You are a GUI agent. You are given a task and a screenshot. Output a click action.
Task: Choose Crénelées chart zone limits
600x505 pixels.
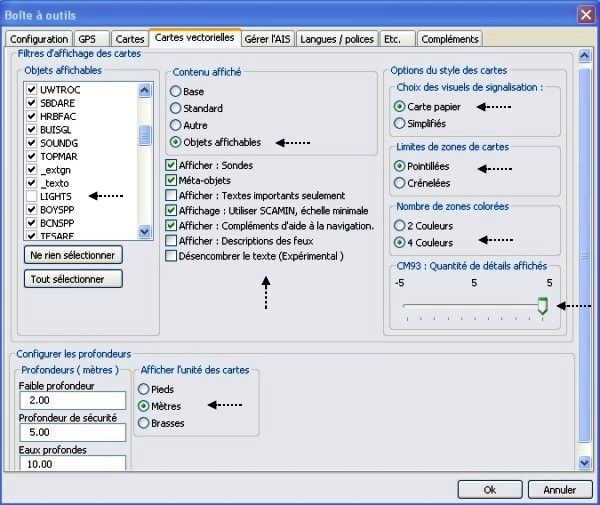tap(400, 183)
